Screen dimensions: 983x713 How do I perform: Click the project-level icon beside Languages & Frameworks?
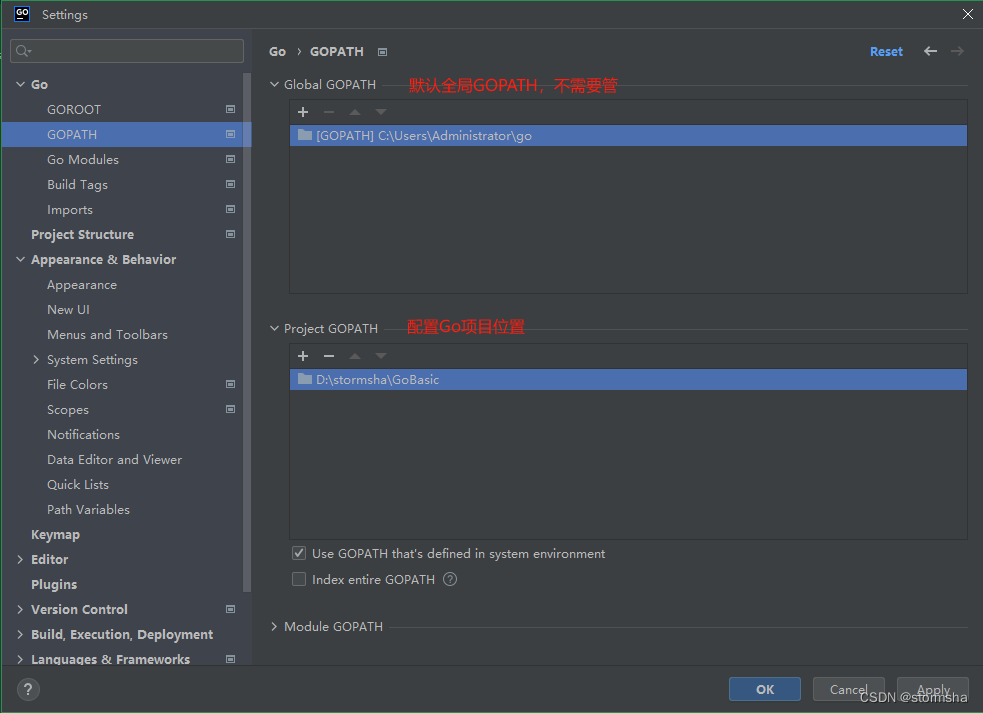click(230, 659)
